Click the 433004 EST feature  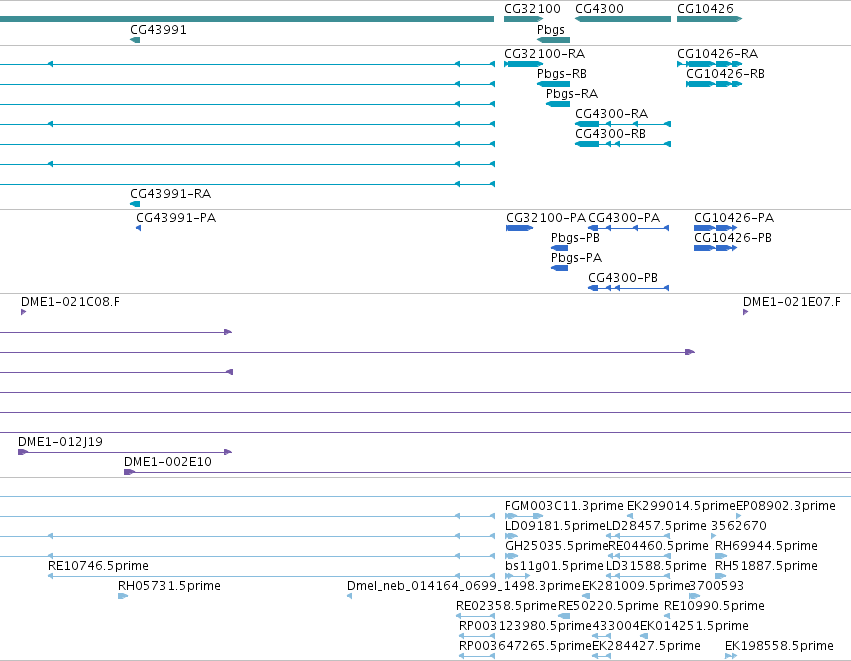pyautogui.click(x=601, y=636)
